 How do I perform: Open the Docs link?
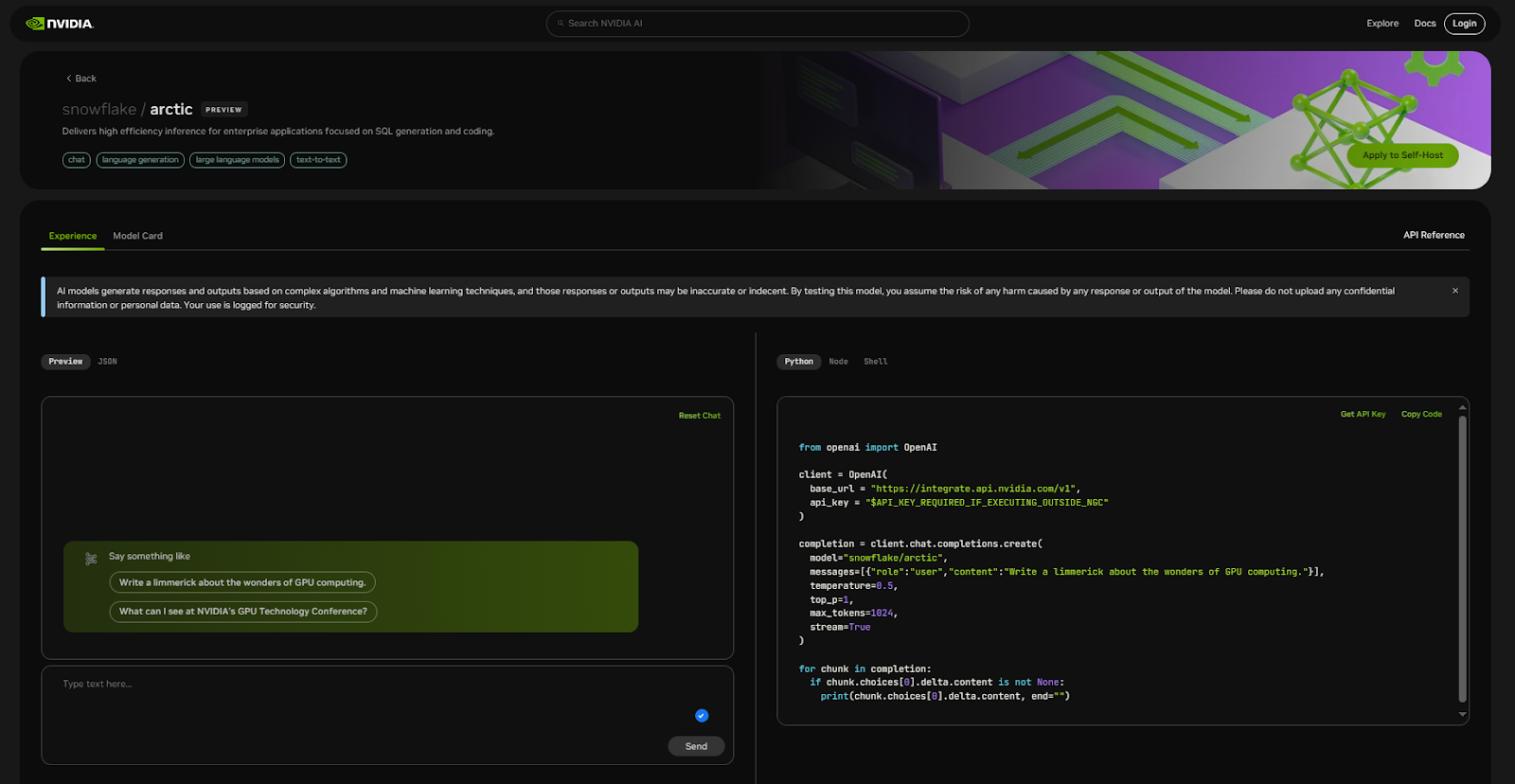[1425, 24]
